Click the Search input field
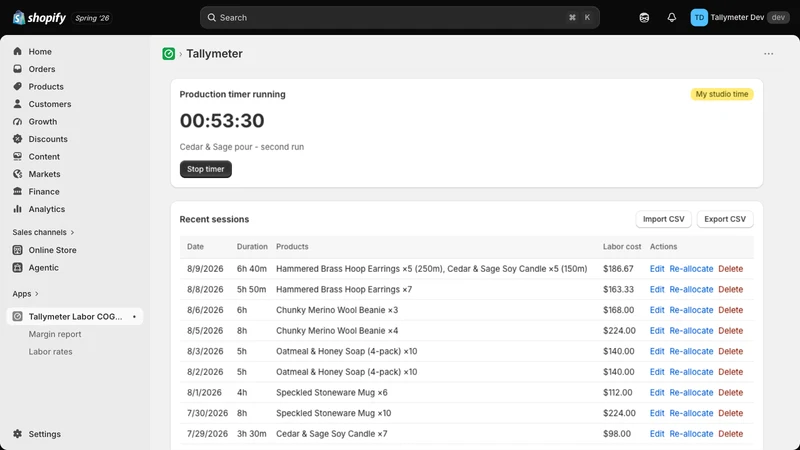 399,18
